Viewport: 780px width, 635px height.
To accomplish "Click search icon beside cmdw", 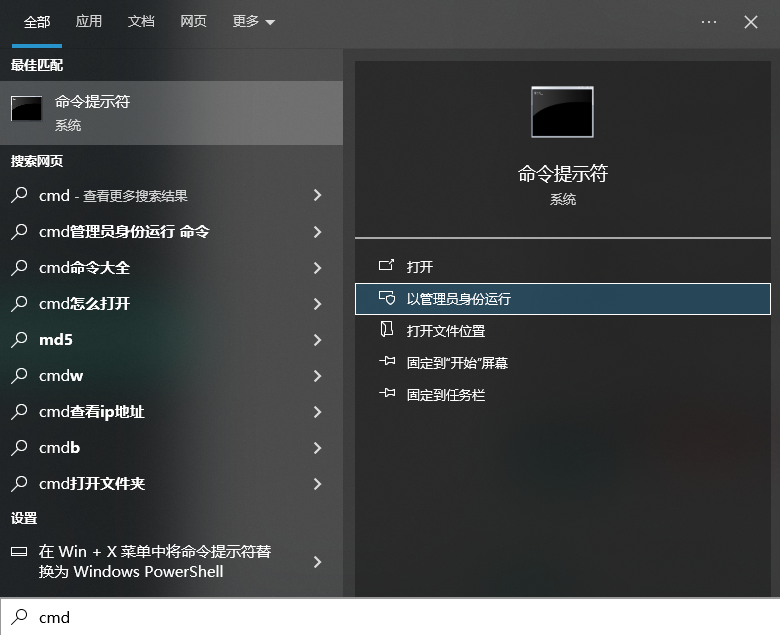I will point(19,375).
